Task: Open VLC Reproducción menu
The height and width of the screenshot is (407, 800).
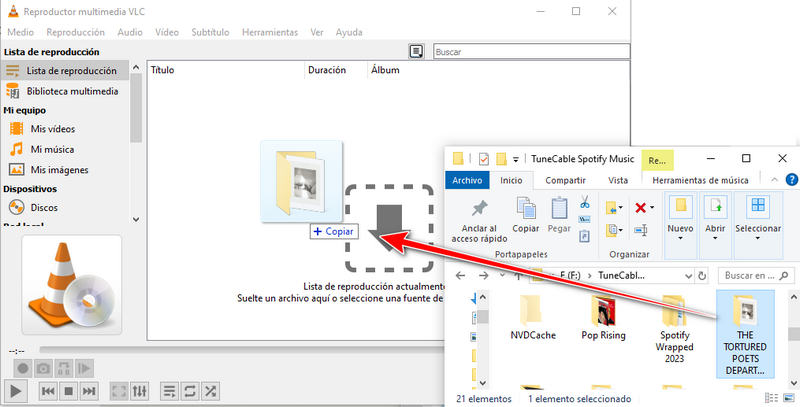Action: tap(76, 32)
